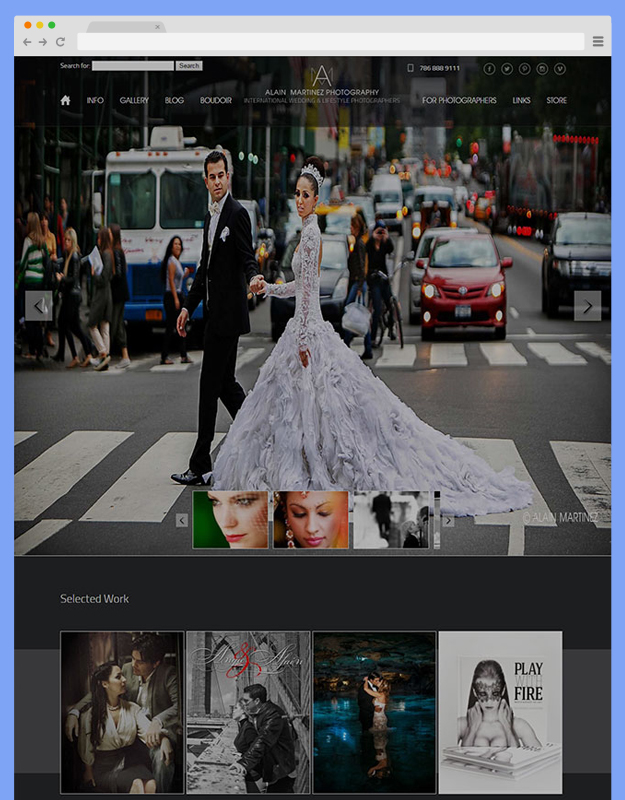Click the browser back arrow
Viewport: 625px width, 800px height.
pyautogui.click(x=27, y=42)
